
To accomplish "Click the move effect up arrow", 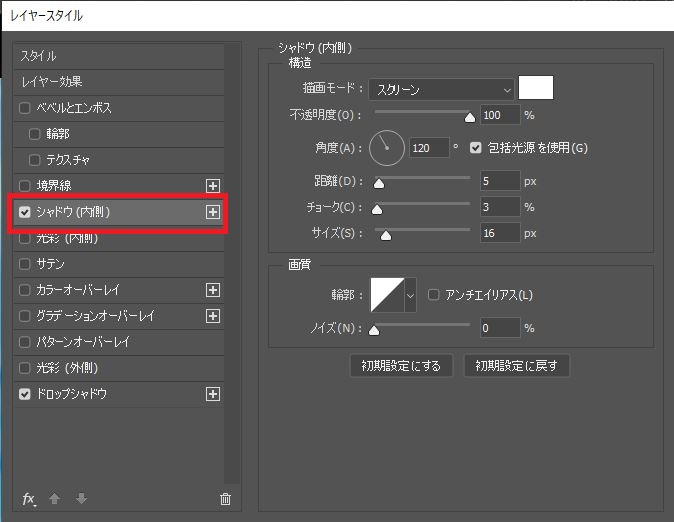I will point(55,499).
